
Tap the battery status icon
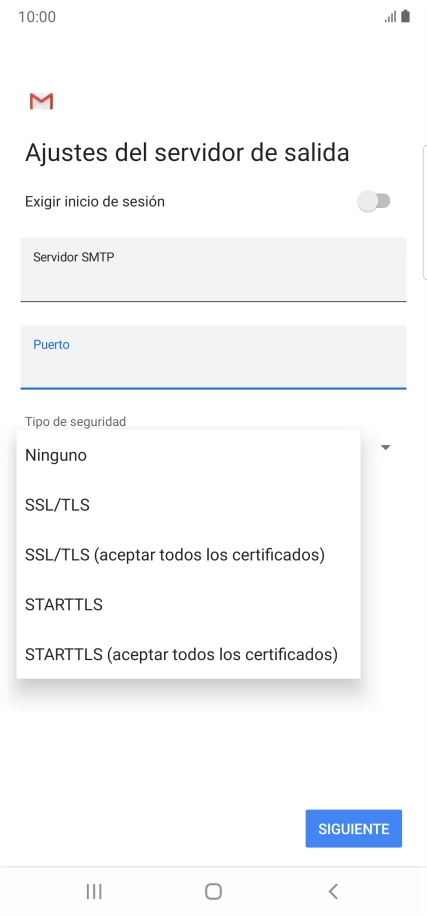coord(405,16)
